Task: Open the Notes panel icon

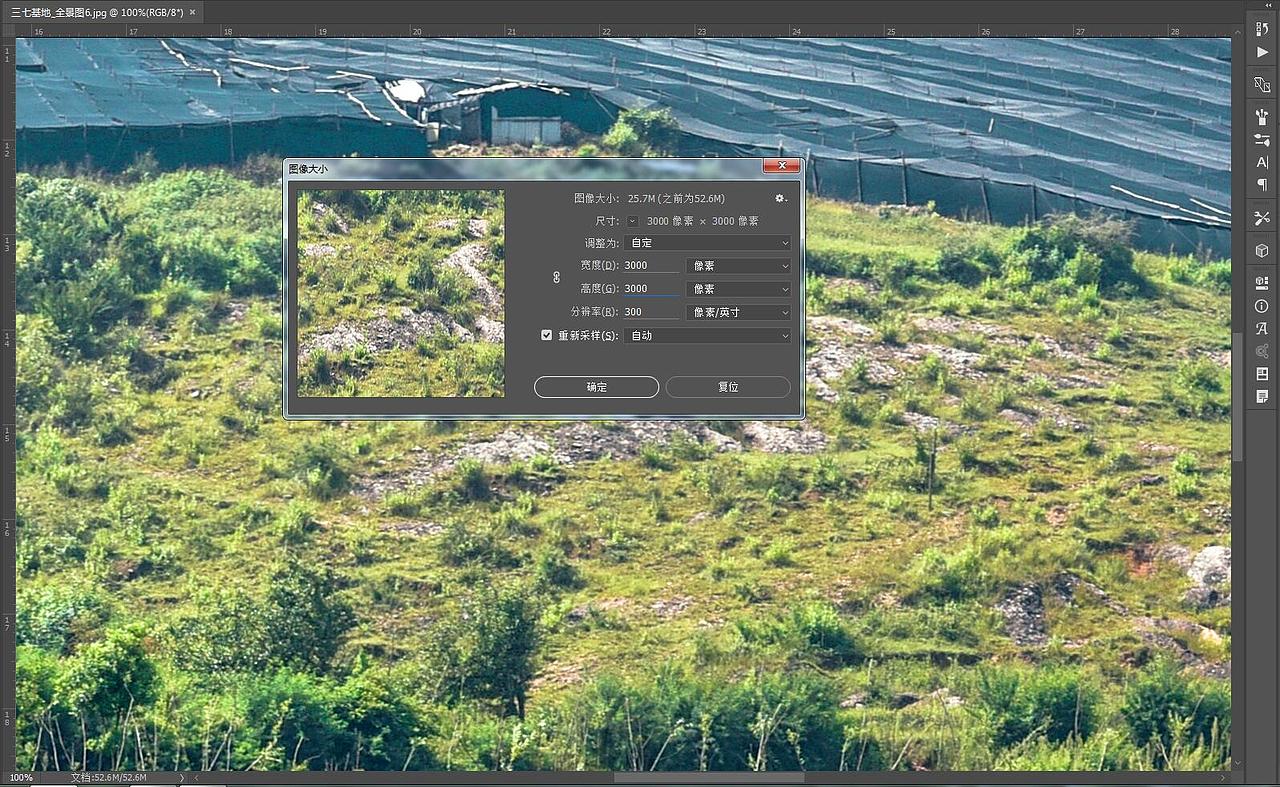Action: (x=1262, y=396)
